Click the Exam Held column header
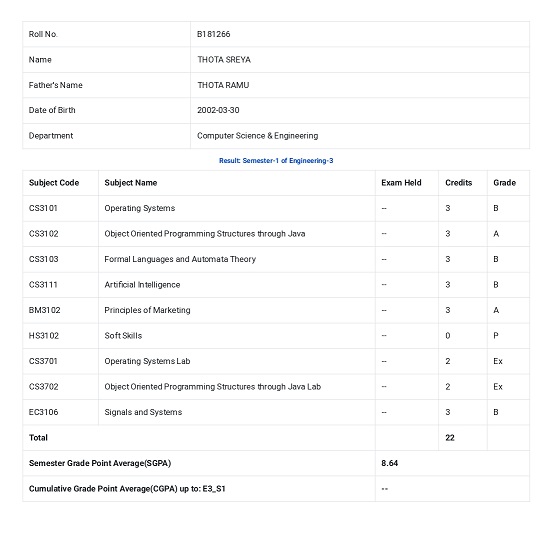This screenshot has height=536, width=548. pos(401,183)
